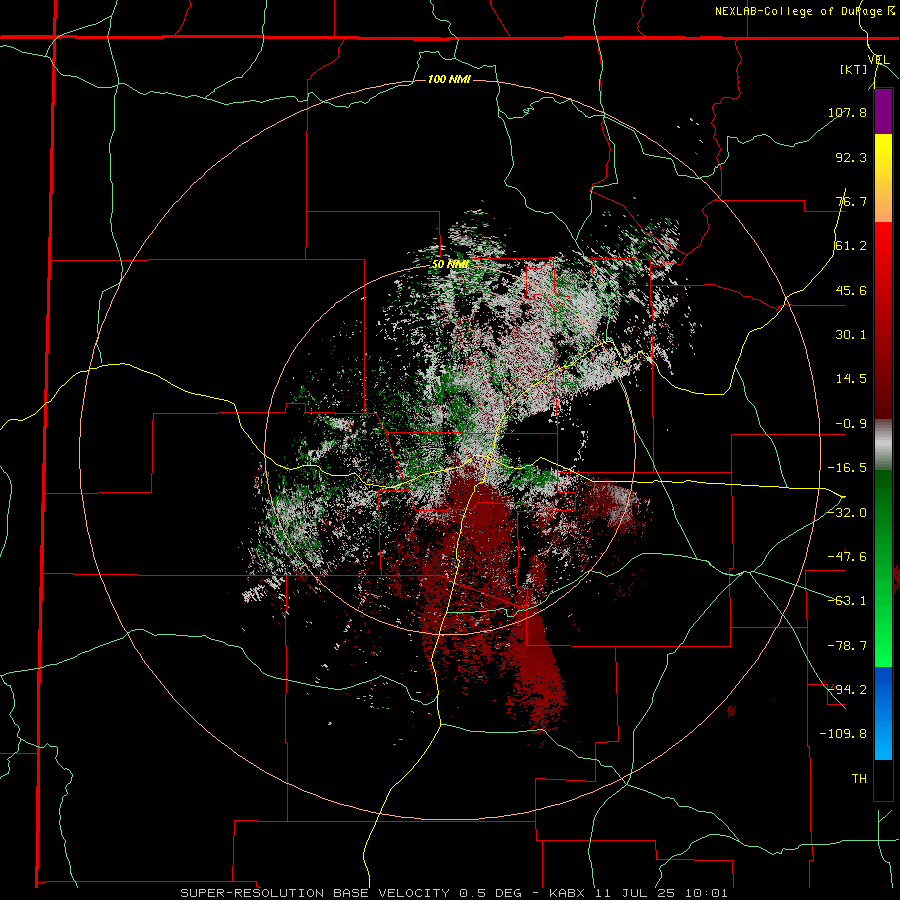Click the -32.0 velocity scale value

point(847,513)
